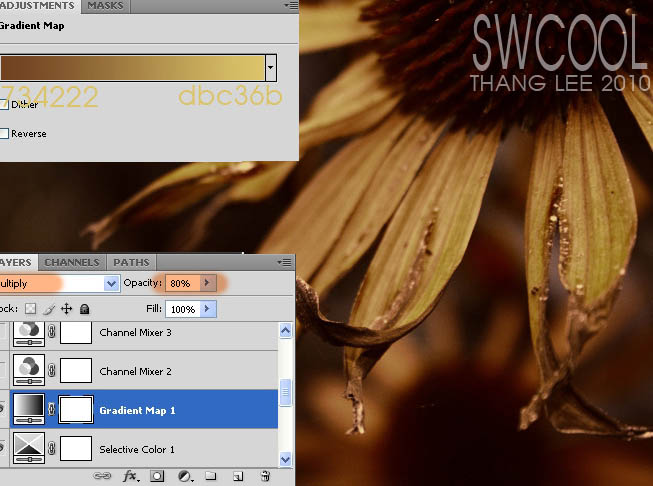This screenshot has height=486, width=653.
Task: Enable the Dither checkbox
Action: point(4,105)
